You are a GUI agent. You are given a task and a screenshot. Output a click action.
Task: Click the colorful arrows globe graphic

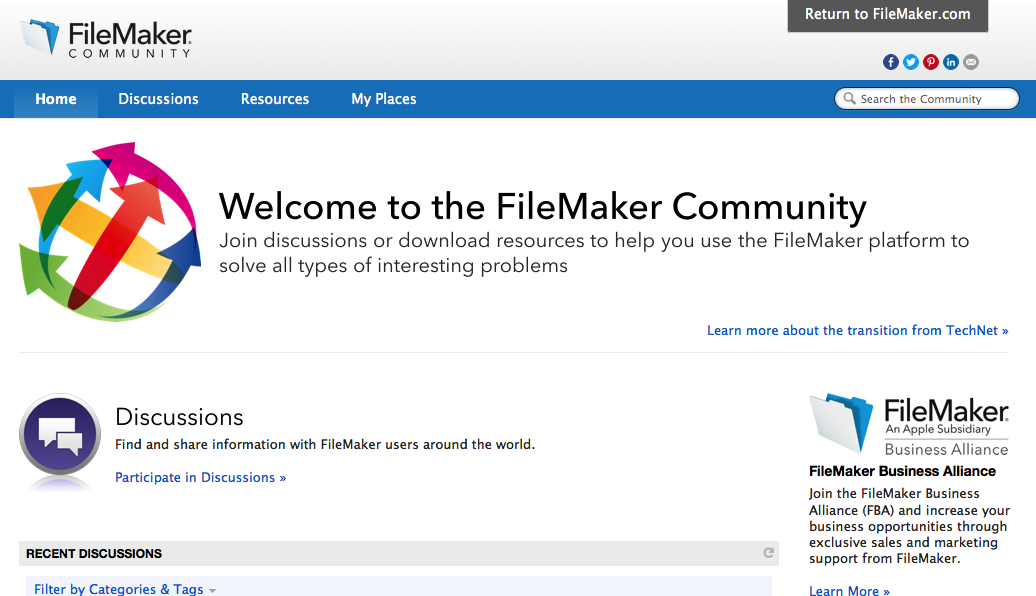(110, 231)
